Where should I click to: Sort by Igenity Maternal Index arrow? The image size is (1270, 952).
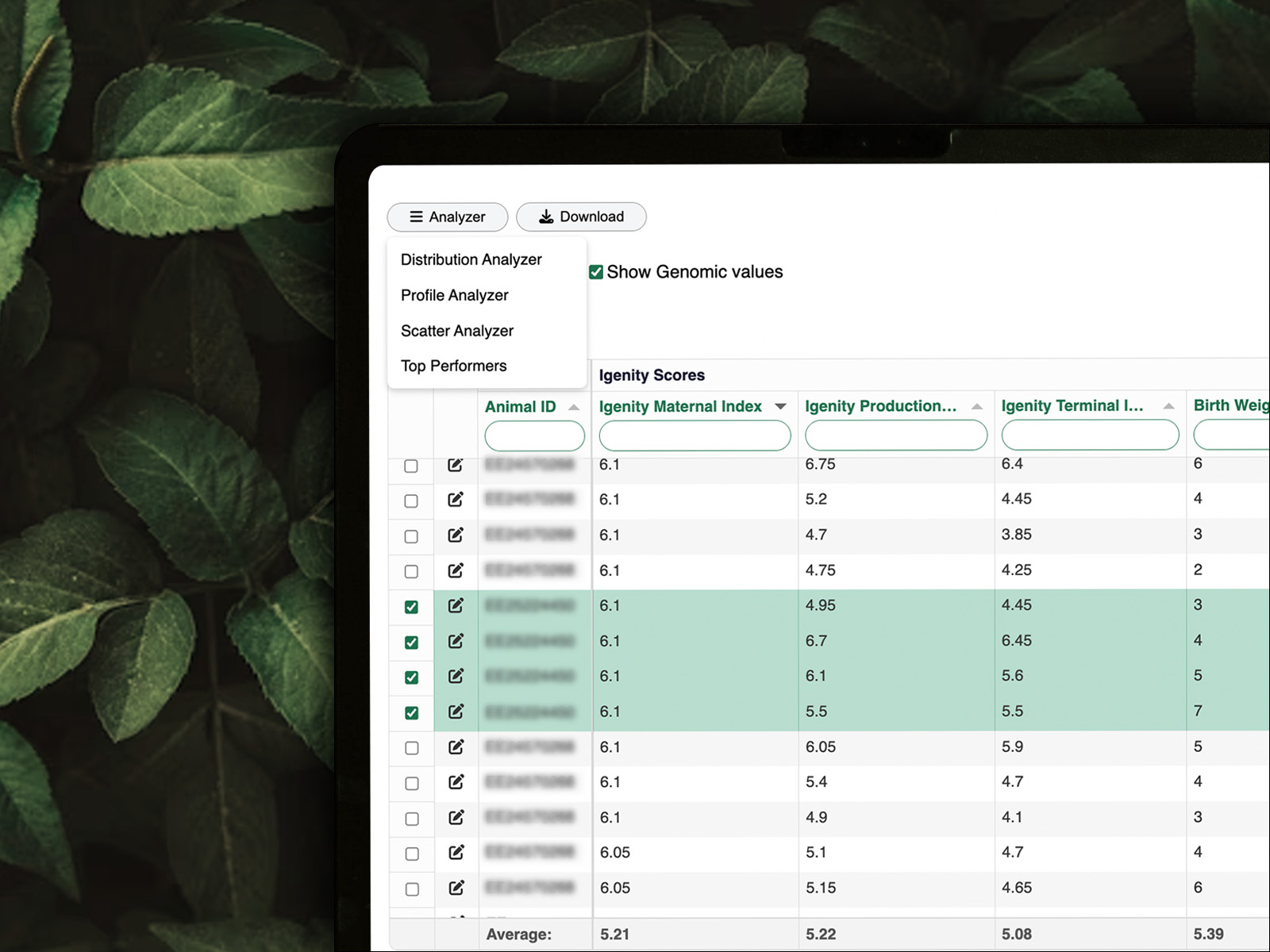[x=781, y=406]
